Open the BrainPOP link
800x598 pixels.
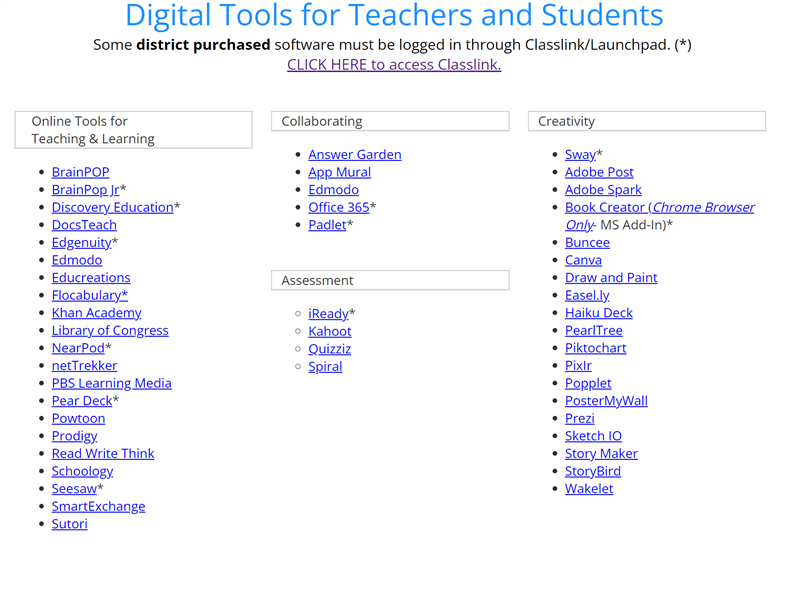[81, 172]
